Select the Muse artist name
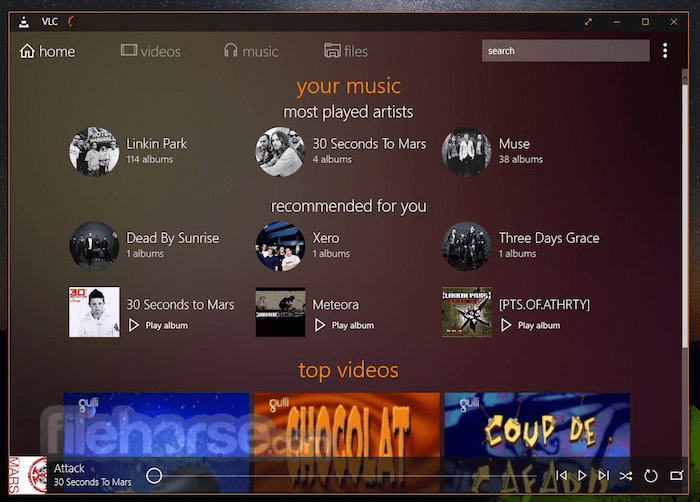This screenshot has height=502, width=700. [x=514, y=144]
